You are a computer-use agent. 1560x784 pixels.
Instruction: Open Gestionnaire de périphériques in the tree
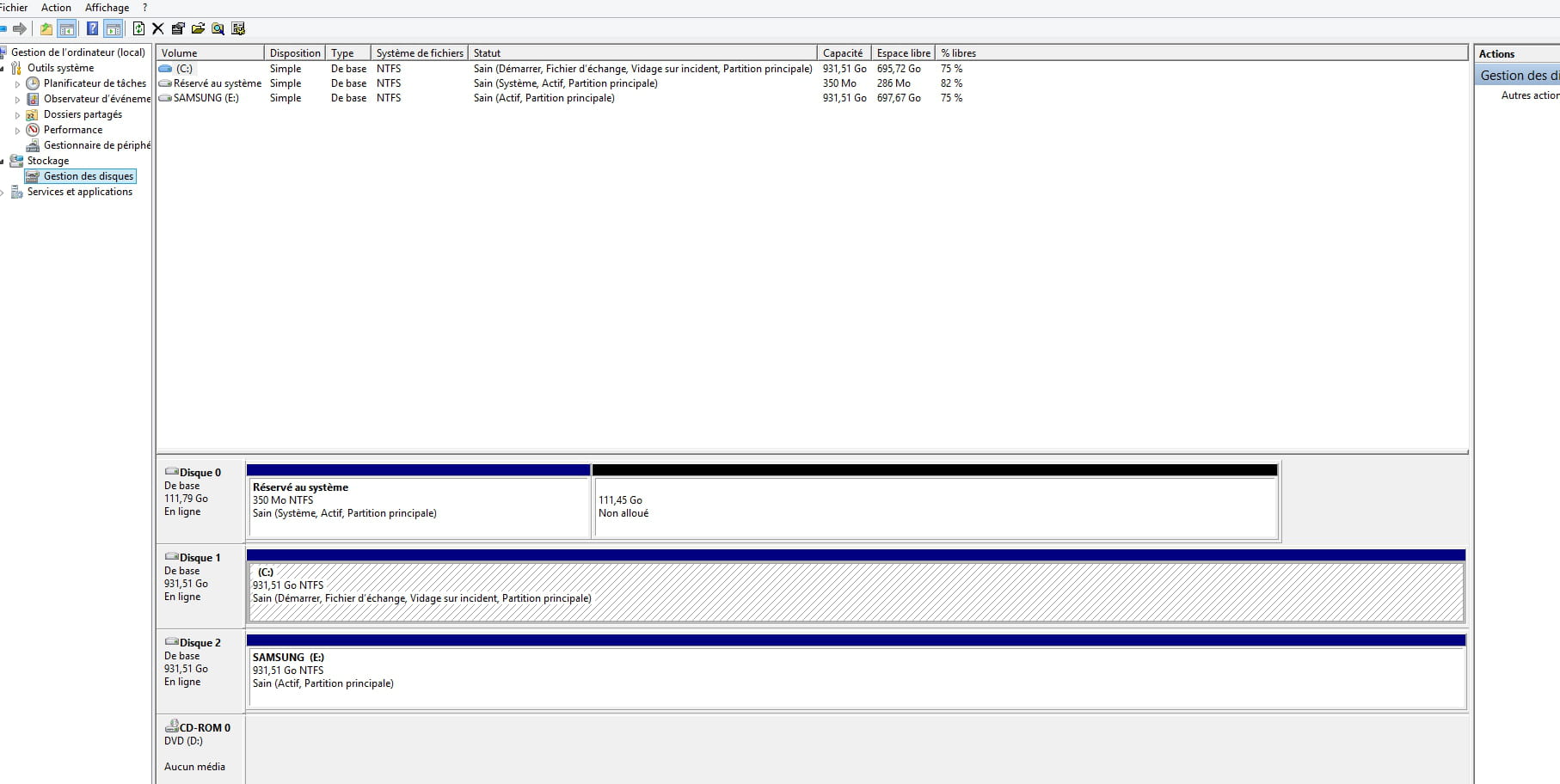(97, 145)
